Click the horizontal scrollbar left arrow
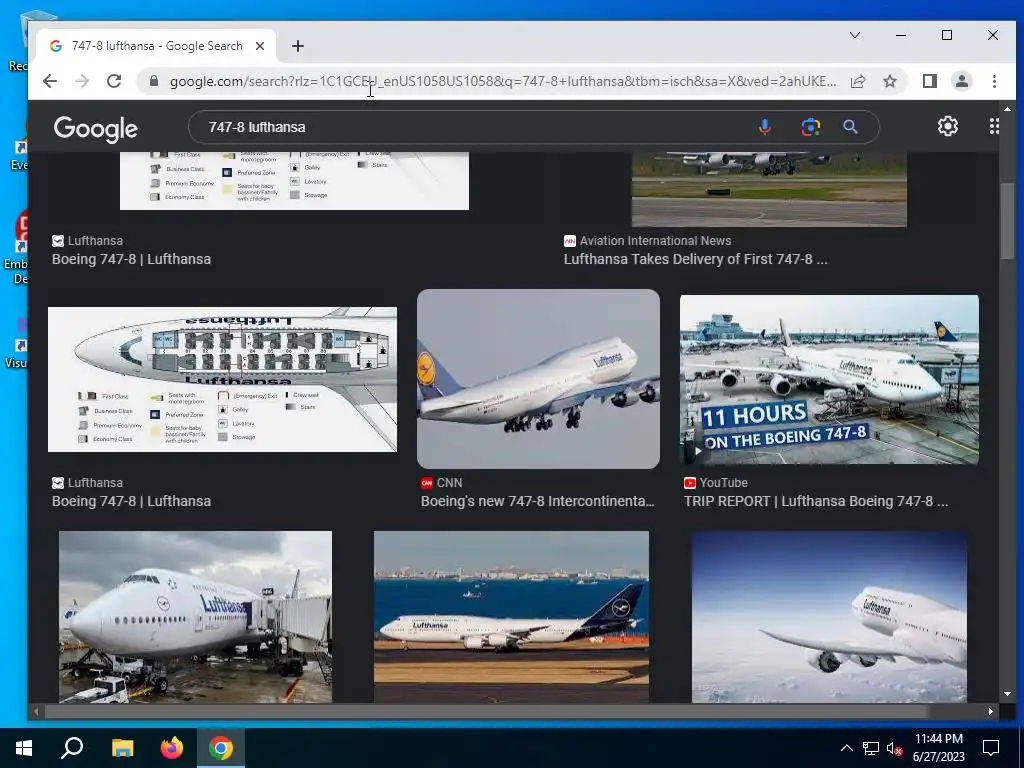 36,711
